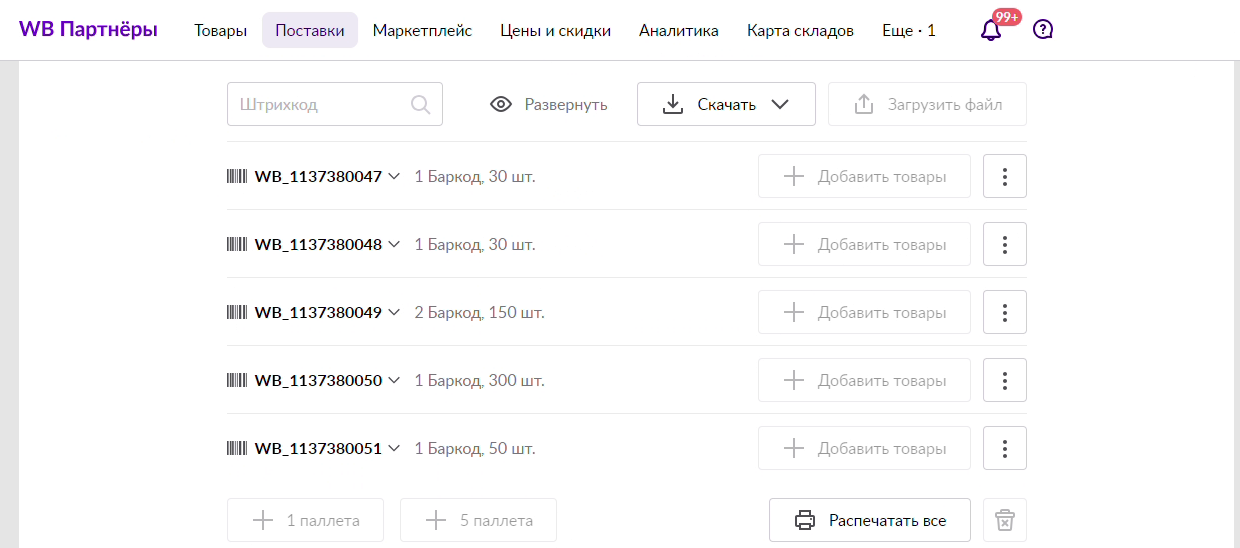Focus the Штрихкод search field
This screenshot has width=1240, height=548.
tap(335, 104)
